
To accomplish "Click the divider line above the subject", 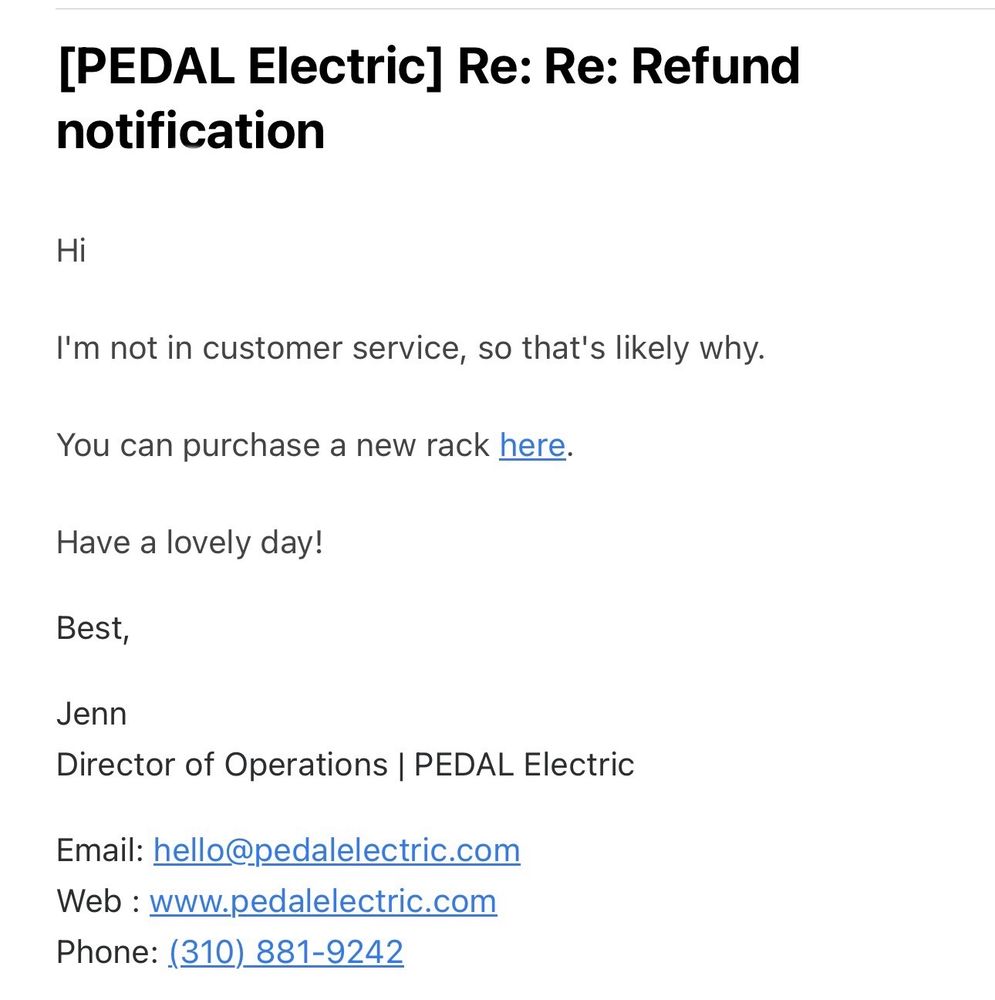I will click(525, 9).
